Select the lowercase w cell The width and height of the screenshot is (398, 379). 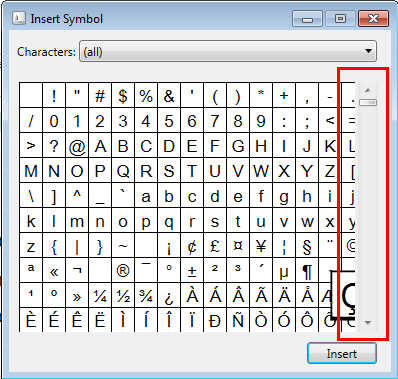pyautogui.click(x=307, y=221)
